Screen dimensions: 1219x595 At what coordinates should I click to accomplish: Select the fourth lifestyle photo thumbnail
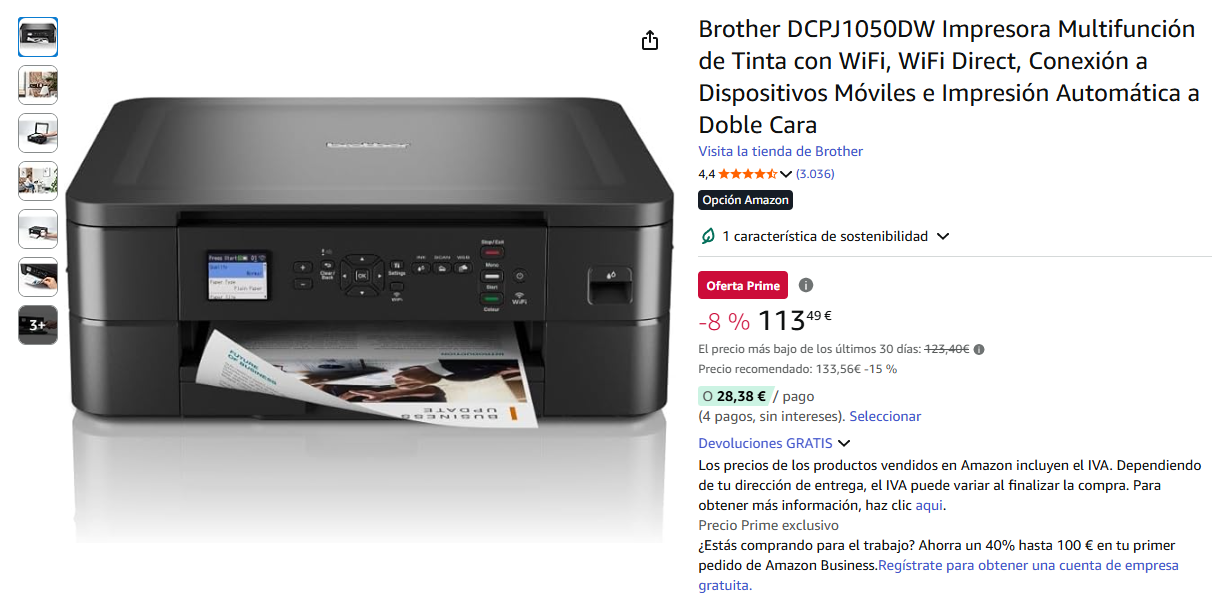[x=38, y=181]
